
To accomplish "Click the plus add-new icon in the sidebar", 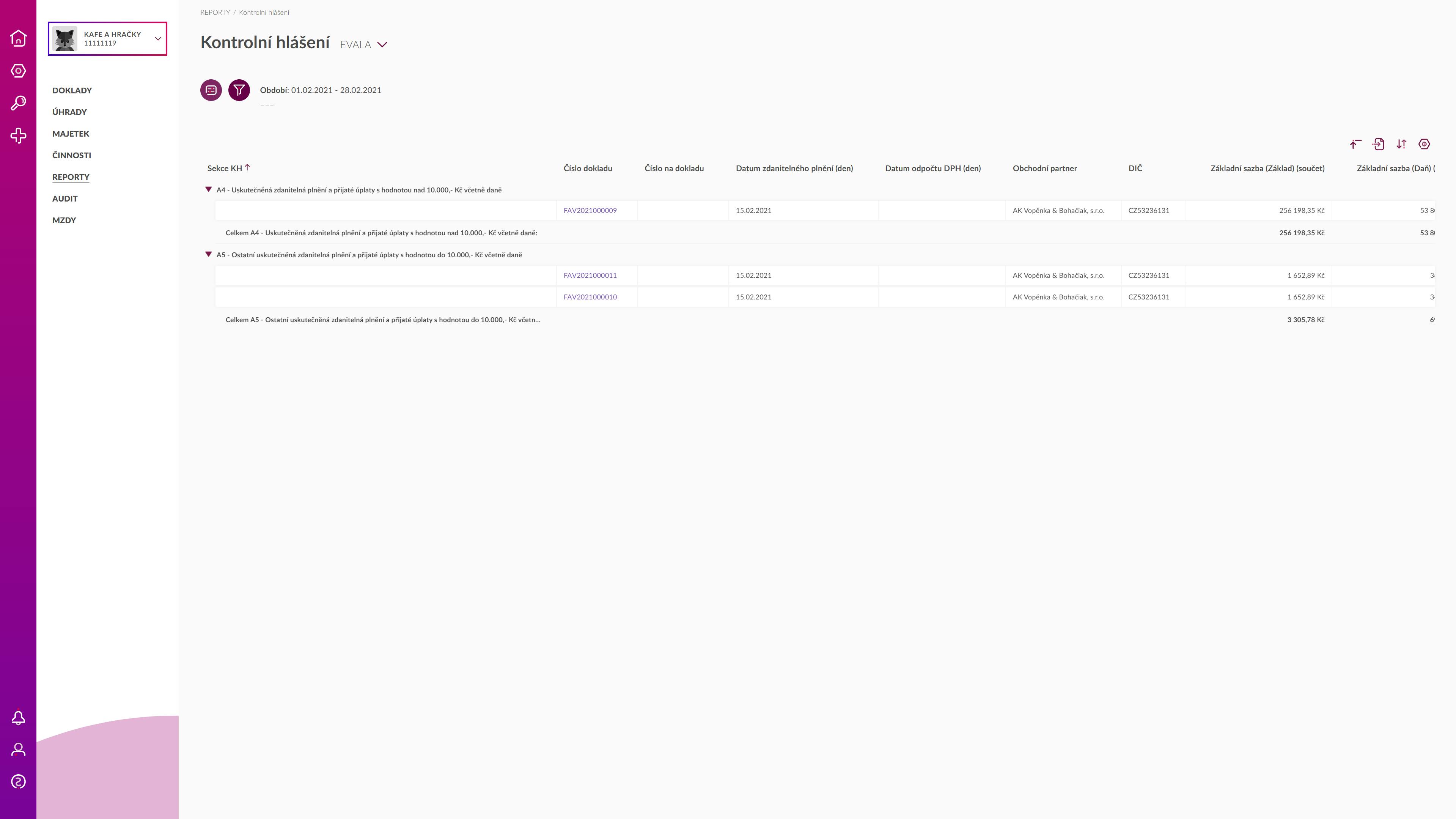I will 18,136.
